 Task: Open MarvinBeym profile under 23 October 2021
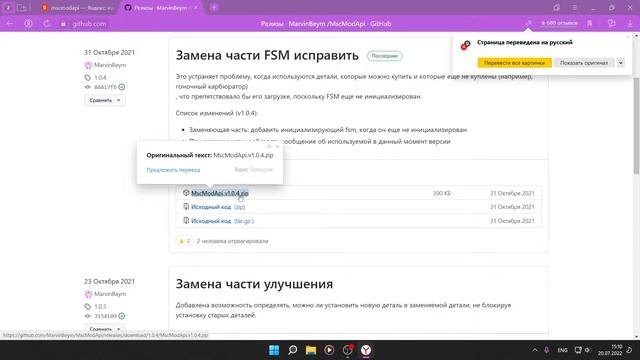pos(110,294)
